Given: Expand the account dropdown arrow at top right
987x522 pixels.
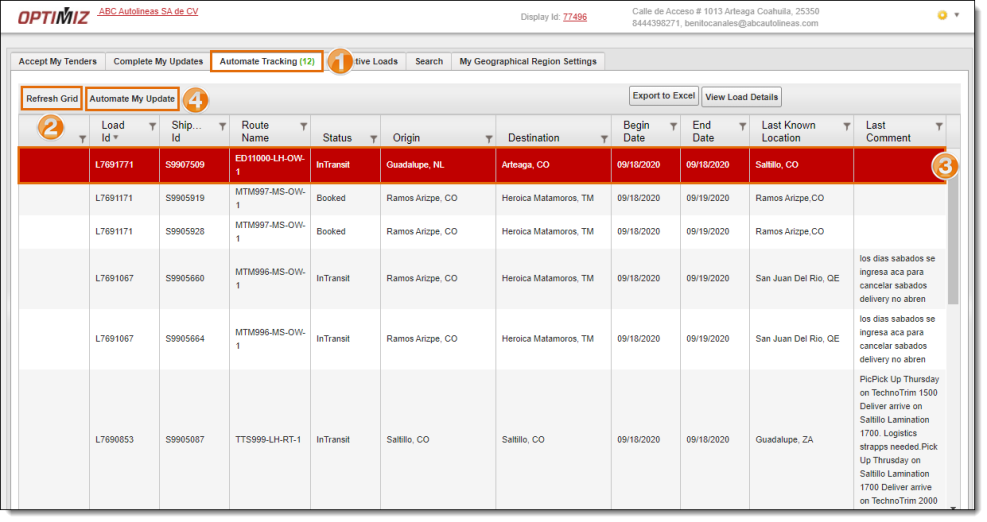Looking at the screenshot, I should pyautogui.click(x=957, y=15).
